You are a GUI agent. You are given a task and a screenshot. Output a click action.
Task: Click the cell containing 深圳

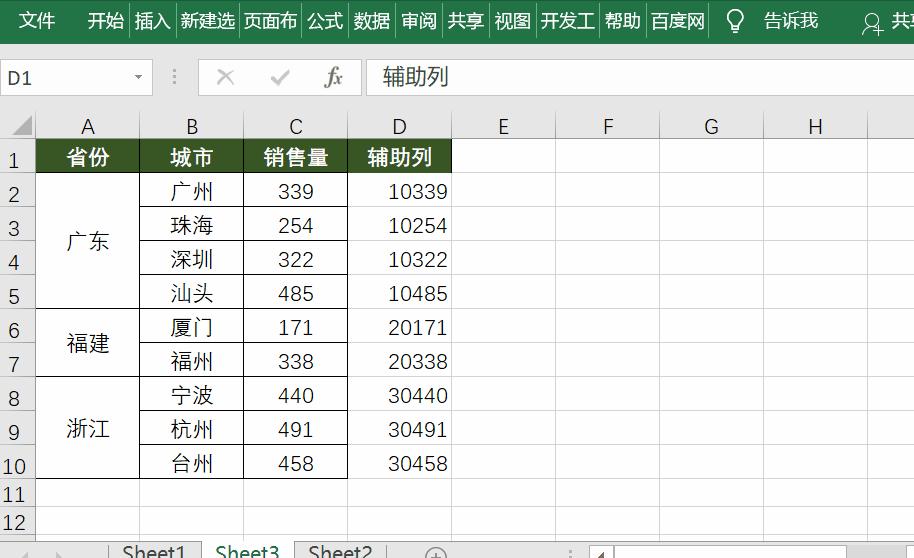tap(191, 258)
